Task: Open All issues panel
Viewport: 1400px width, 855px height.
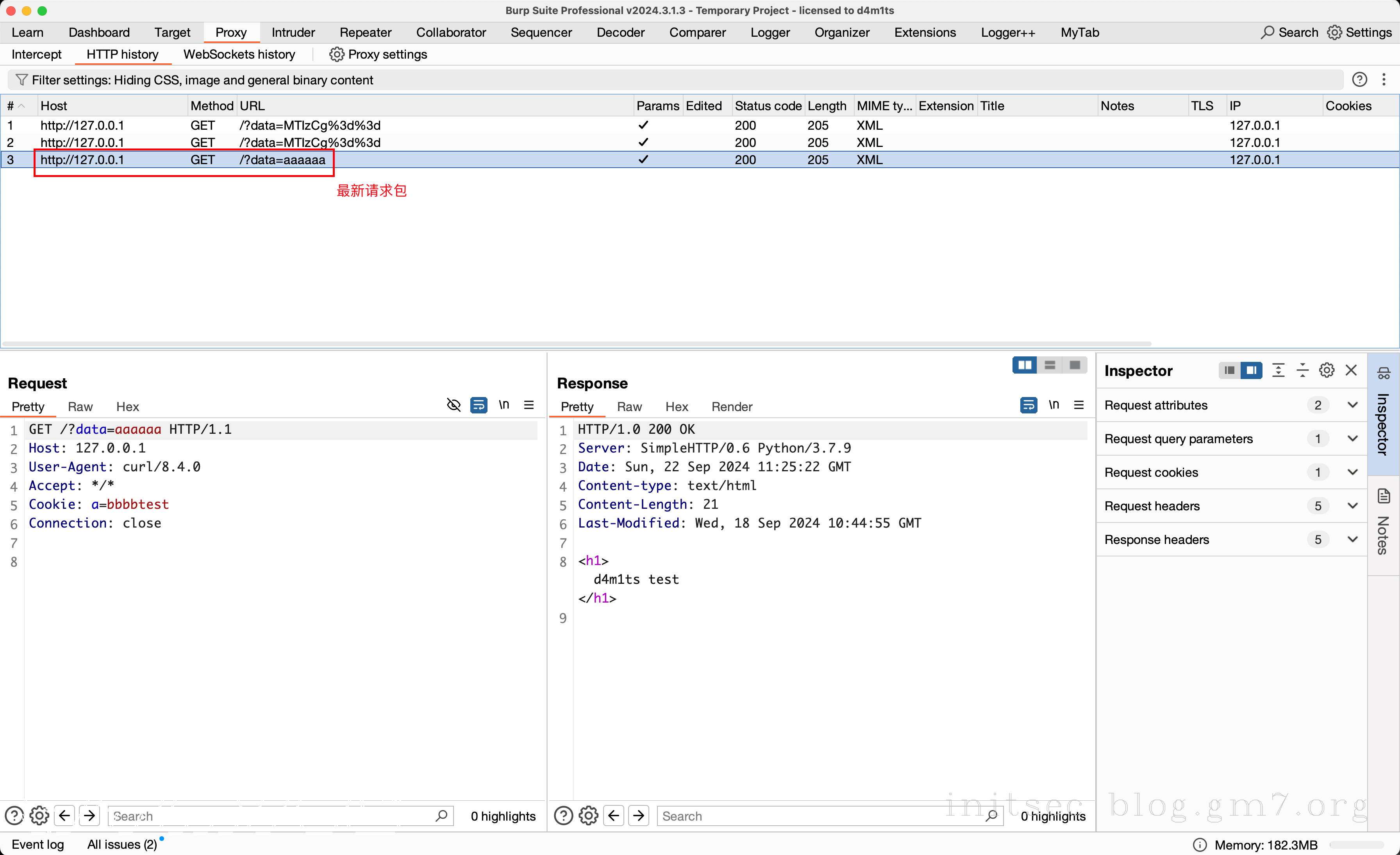Action: click(x=121, y=844)
